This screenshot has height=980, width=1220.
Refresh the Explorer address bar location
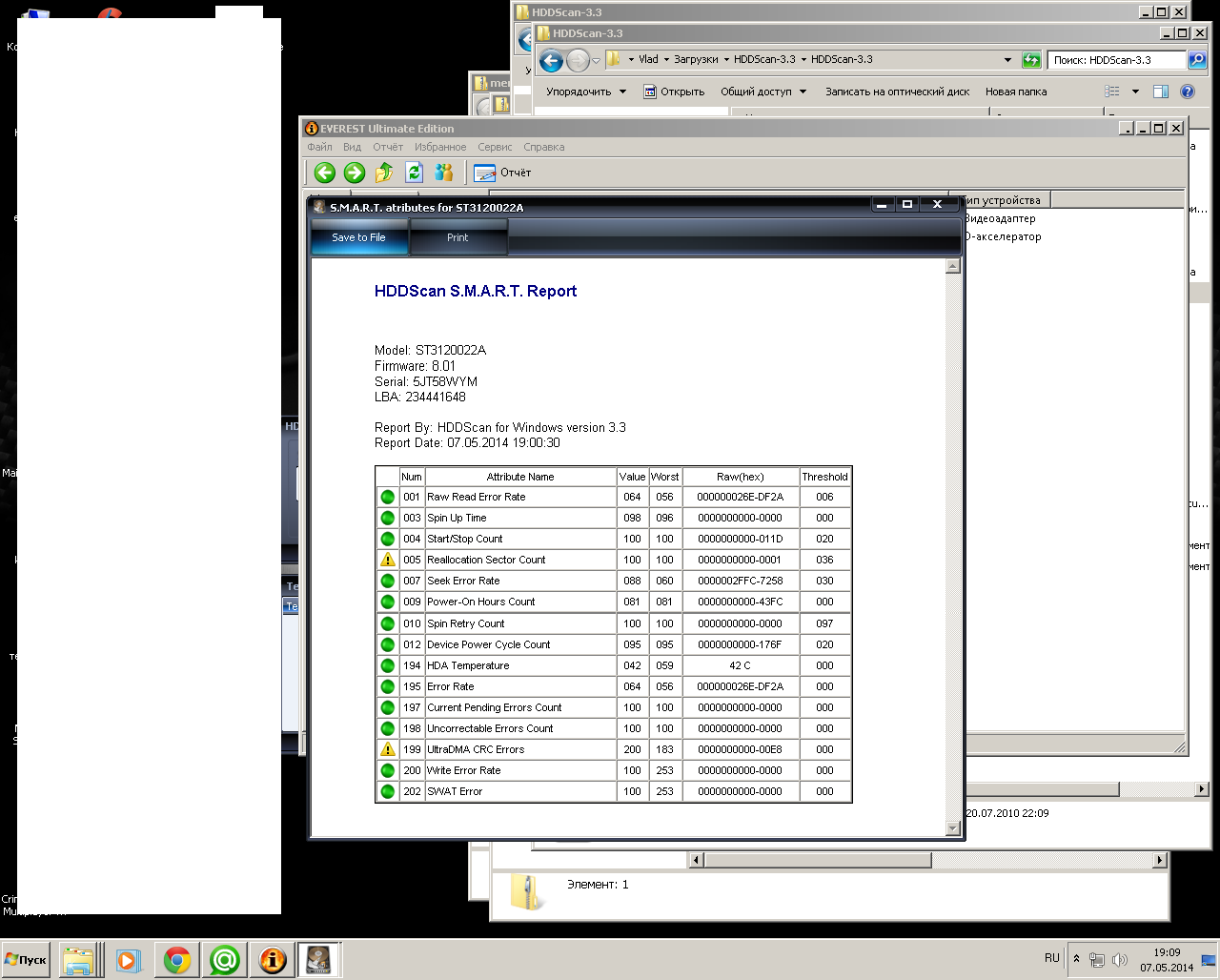click(x=1031, y=60)
